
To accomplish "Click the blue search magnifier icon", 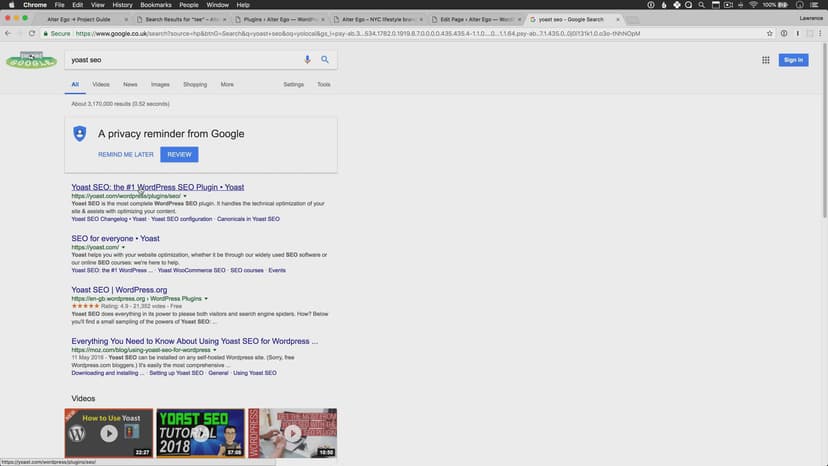I will [x=325, y=60].
